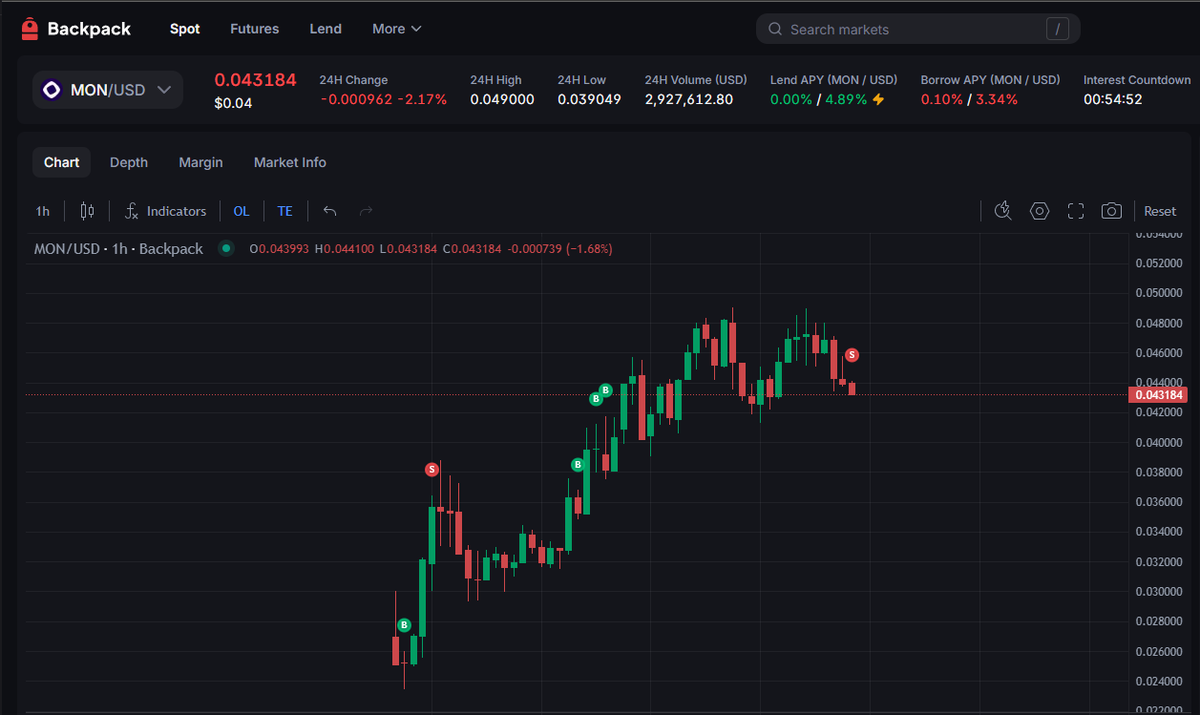Click the MON/USD · 1h · Backpack chart title

click(x=119, y=248)
